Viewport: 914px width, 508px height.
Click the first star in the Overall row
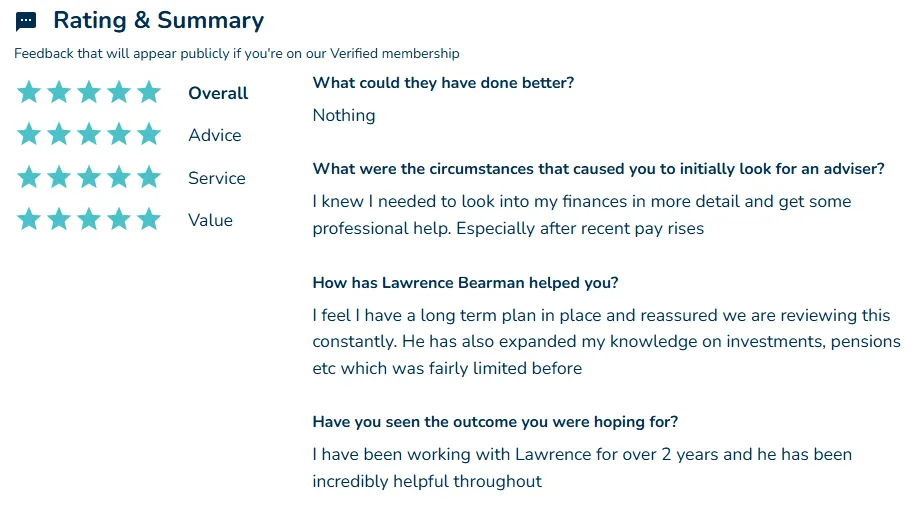click(x=29, y=92)
